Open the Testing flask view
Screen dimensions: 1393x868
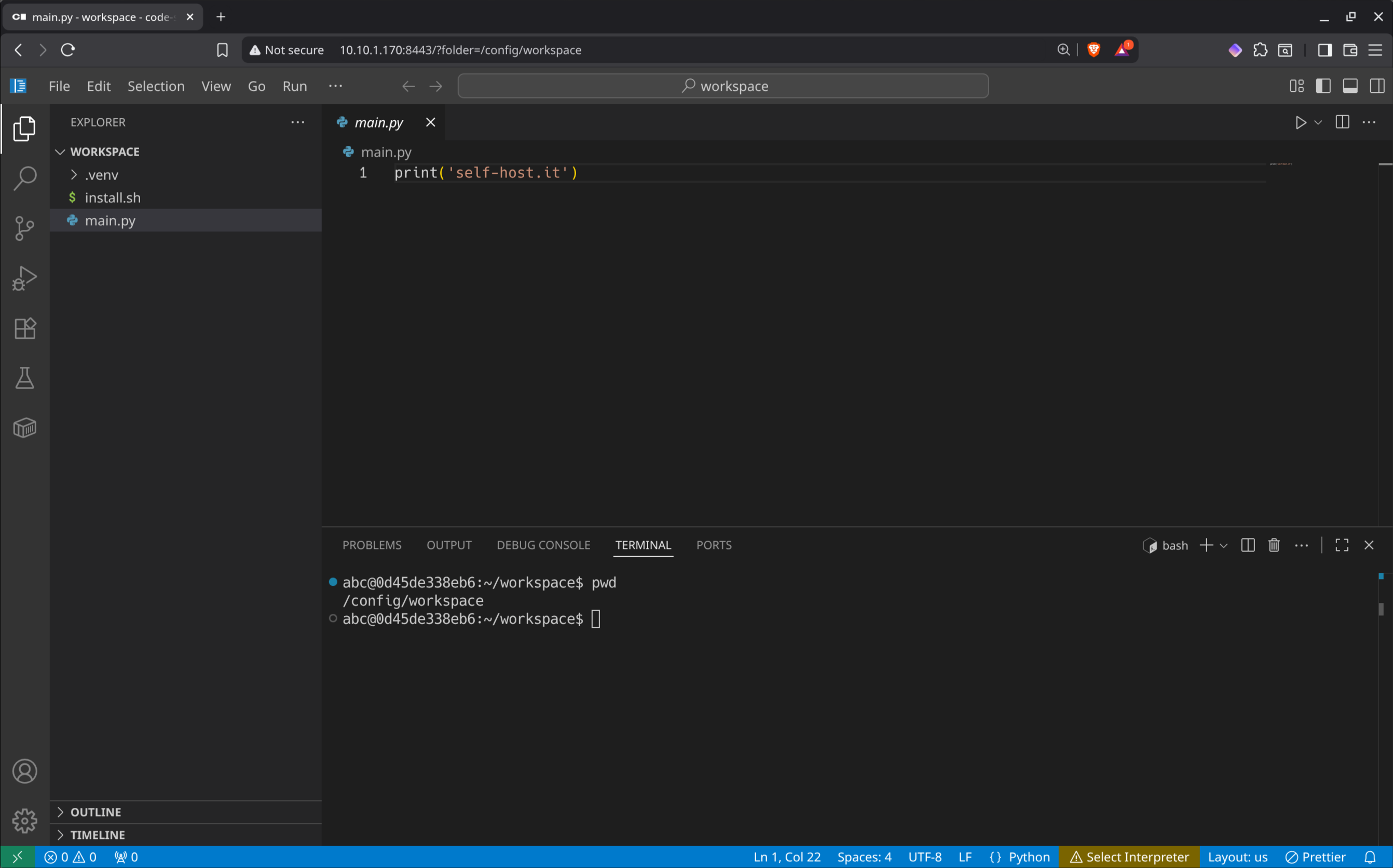[24, 378]
